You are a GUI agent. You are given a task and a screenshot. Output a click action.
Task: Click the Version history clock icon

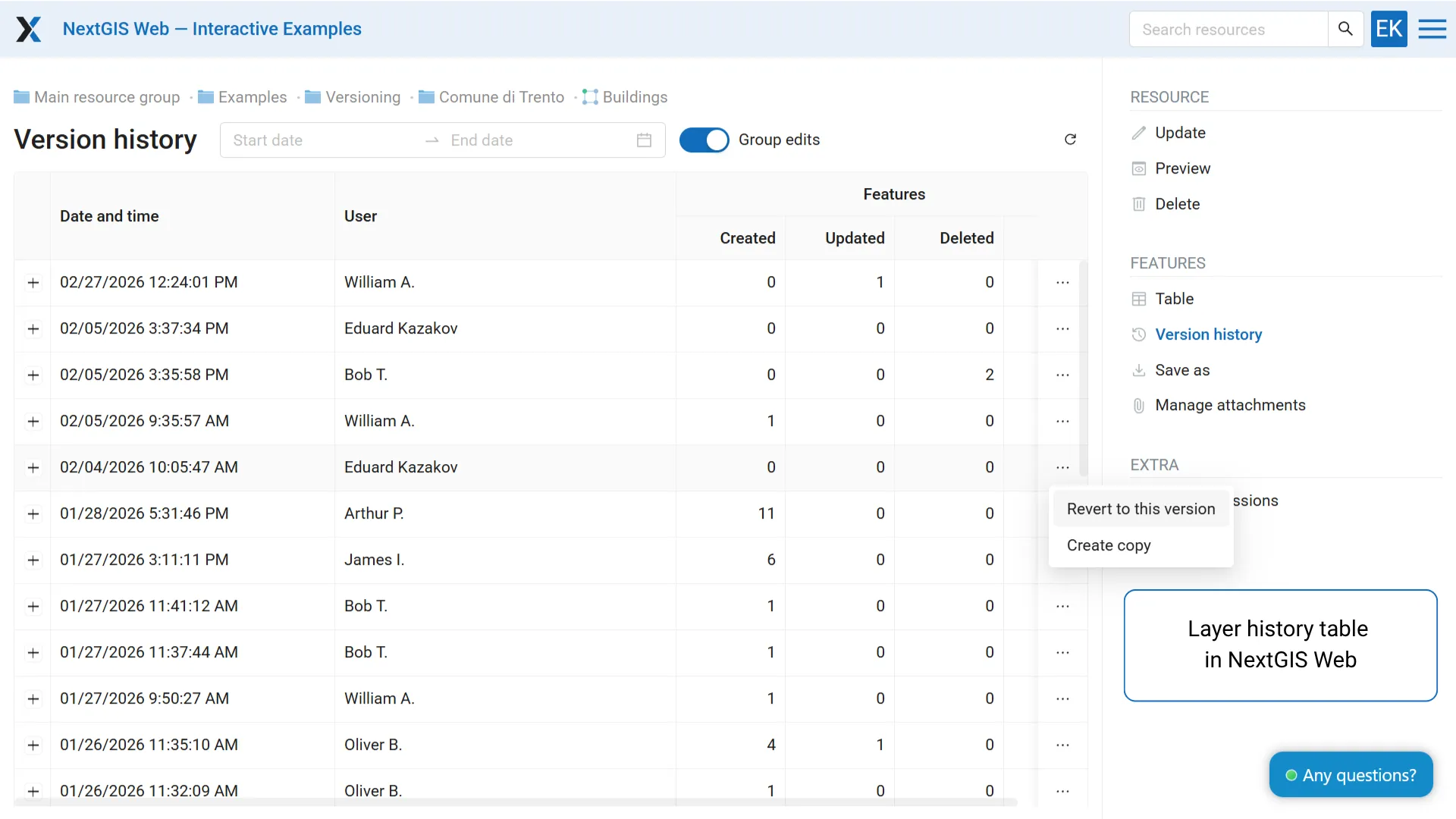[x=1138, y=334]
